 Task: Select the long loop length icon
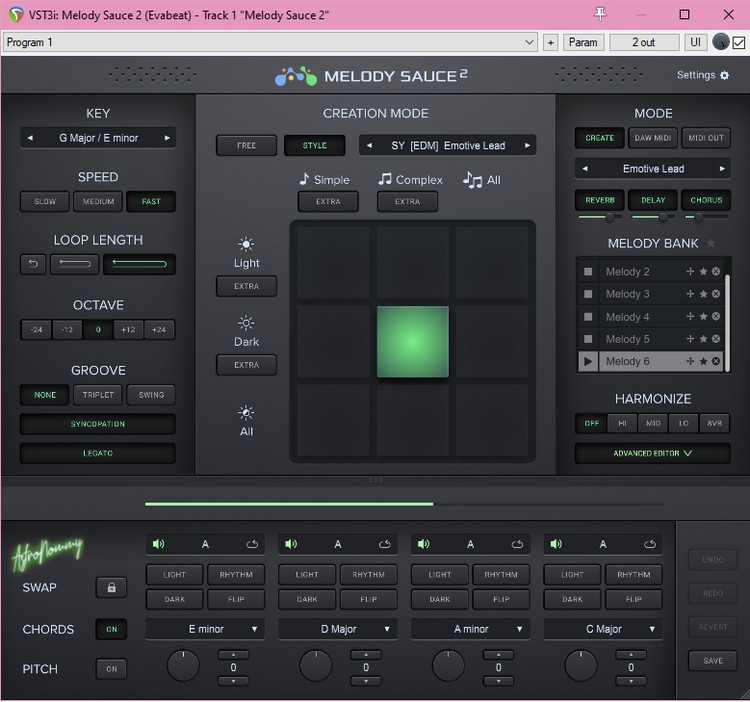(139, 264)
